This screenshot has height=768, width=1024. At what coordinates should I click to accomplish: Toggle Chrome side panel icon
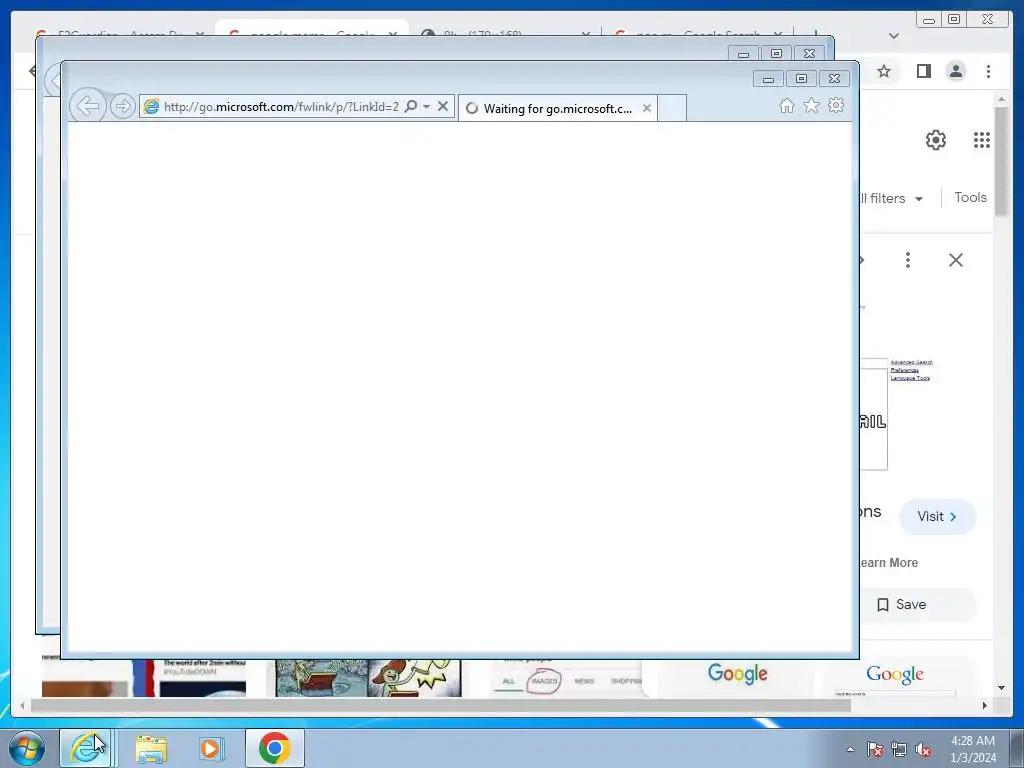(x=923, y=71)
